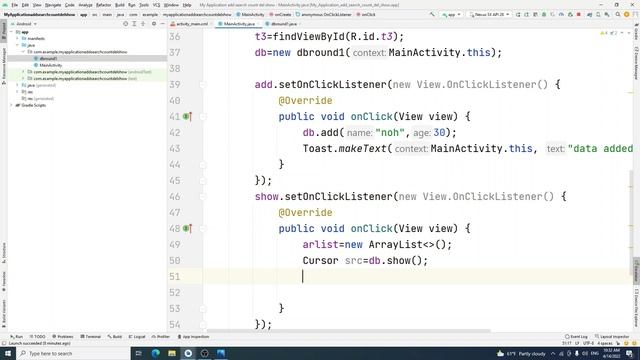Open the Refactor menu
The height and width of the screenshot is (360, 640).
(x=103, y=5)
